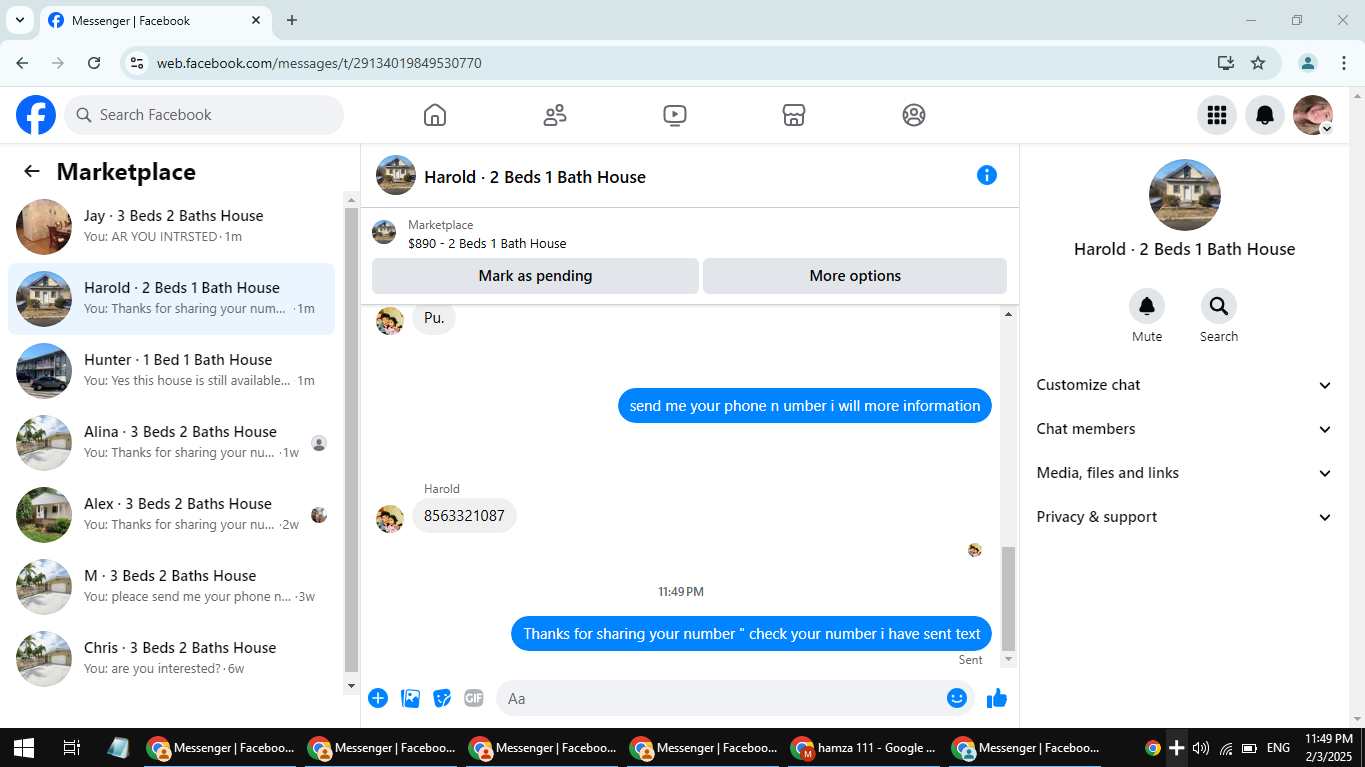Open the Chrome tab search dropdown
The height and width of the screenshot is (767, 1365).
(x=19, y=20)
